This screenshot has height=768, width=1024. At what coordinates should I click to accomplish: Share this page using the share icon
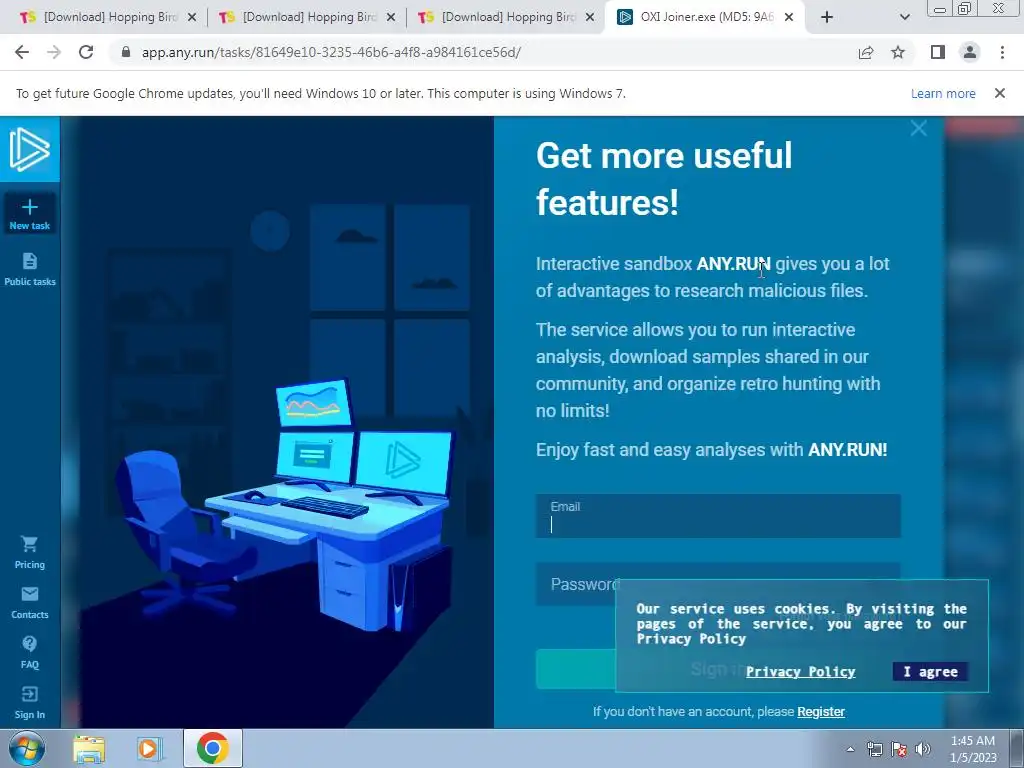click(866, 52)
